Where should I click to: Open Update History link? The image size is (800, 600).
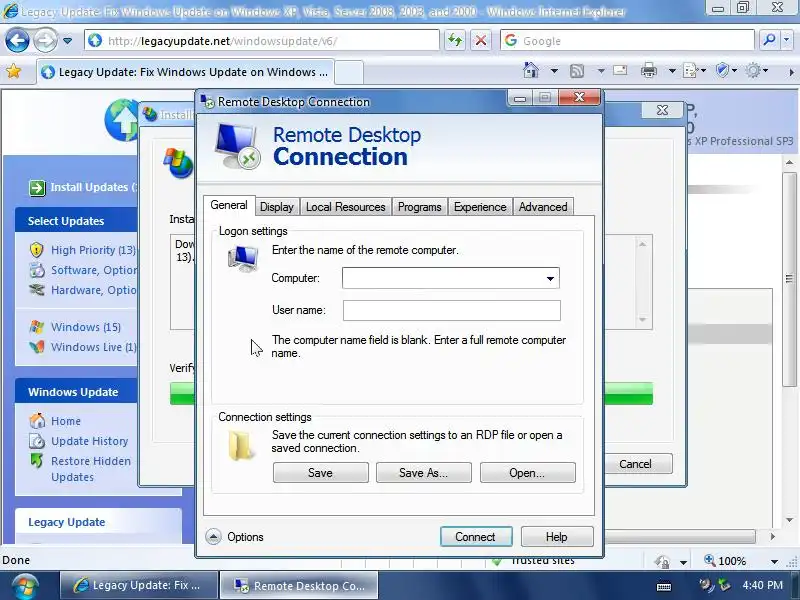(89, 441)
